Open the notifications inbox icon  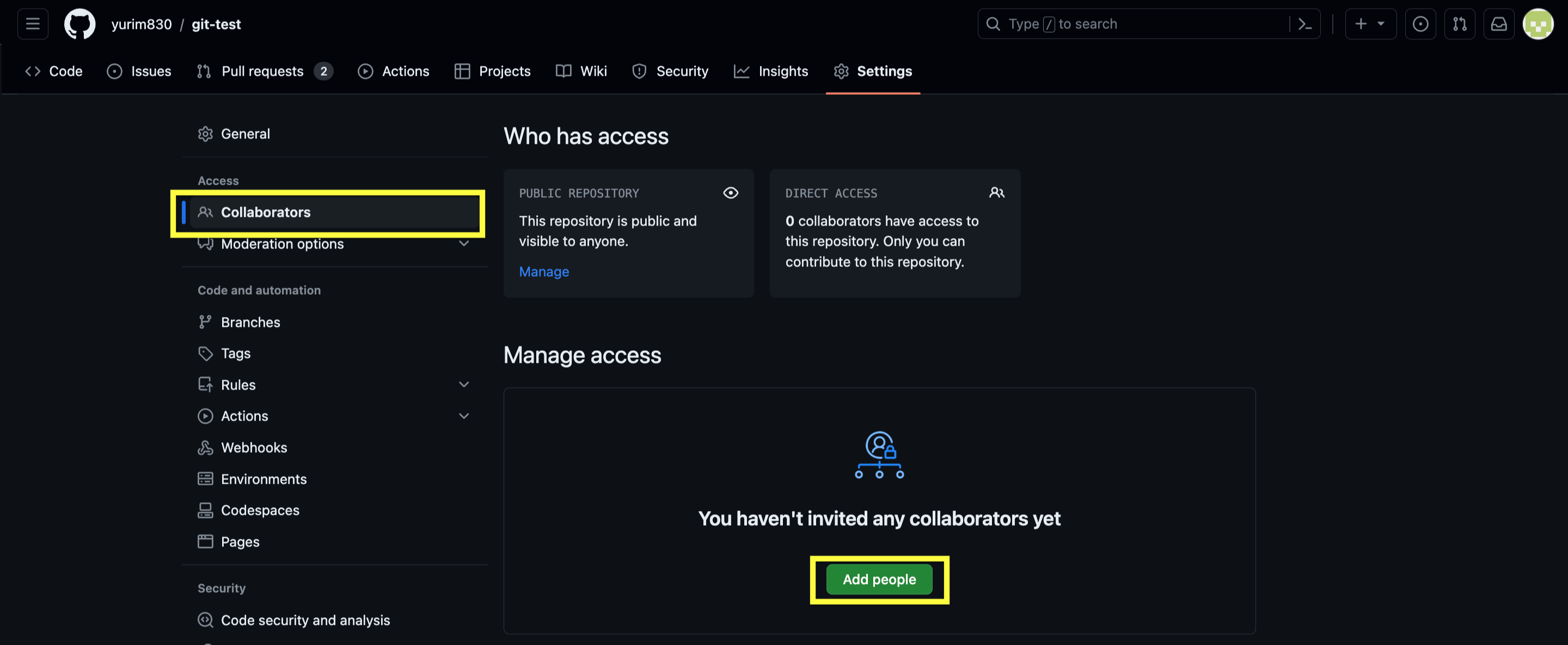[1499, 25]
